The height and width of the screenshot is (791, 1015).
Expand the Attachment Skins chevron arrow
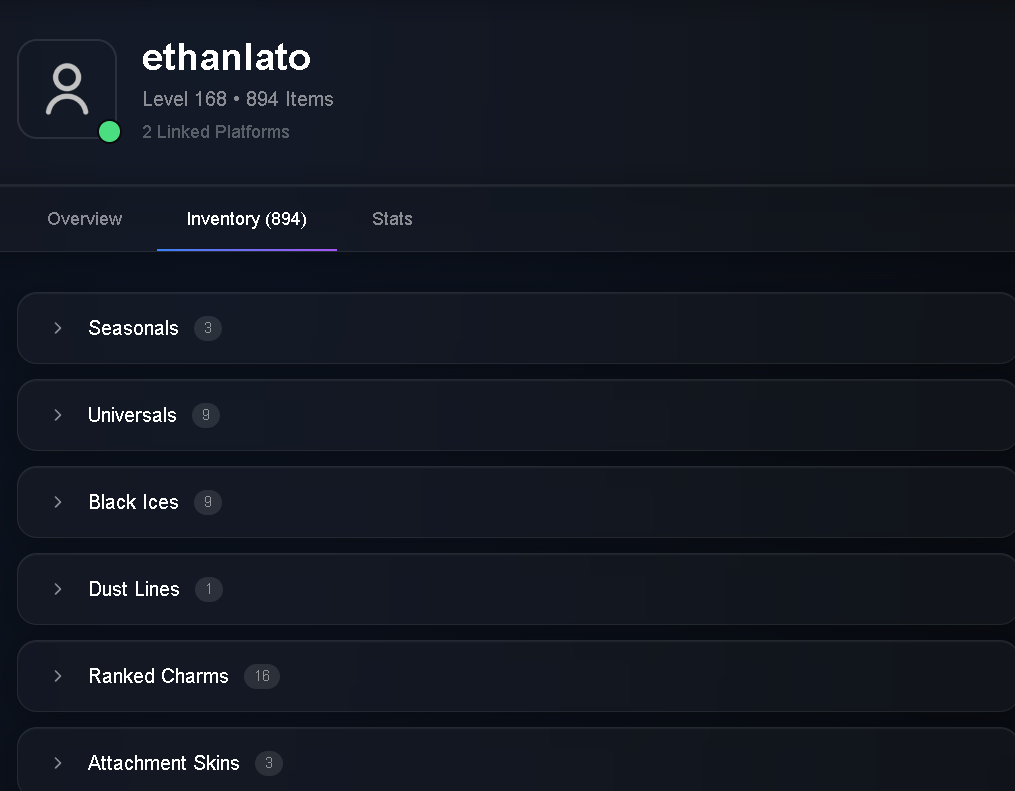58,763
